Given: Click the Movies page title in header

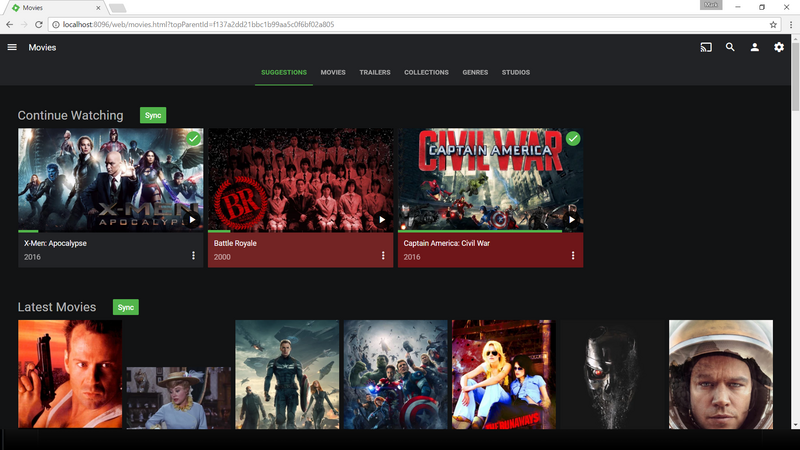Looking at the screenshot, I should [x=42, y=47].
